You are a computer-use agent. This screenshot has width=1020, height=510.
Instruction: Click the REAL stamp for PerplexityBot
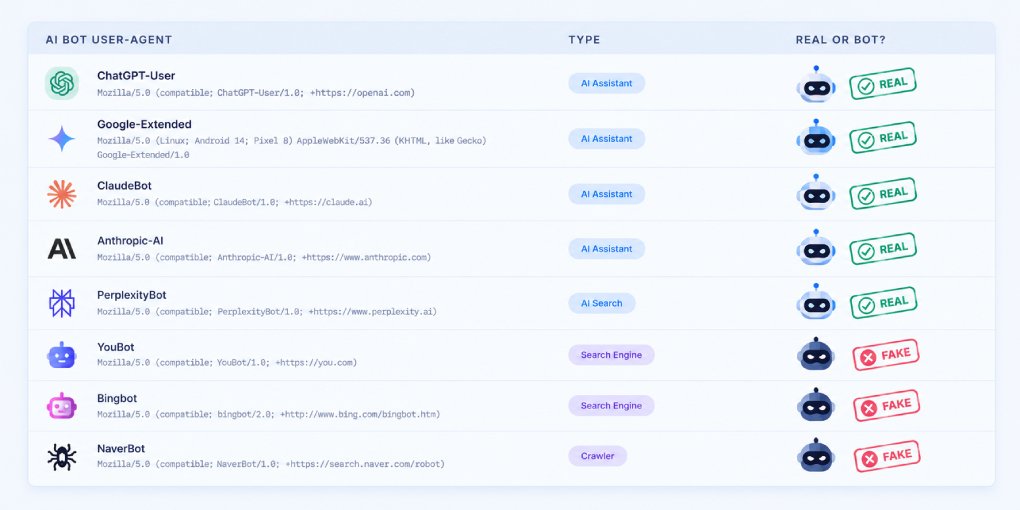coord(883,302)
